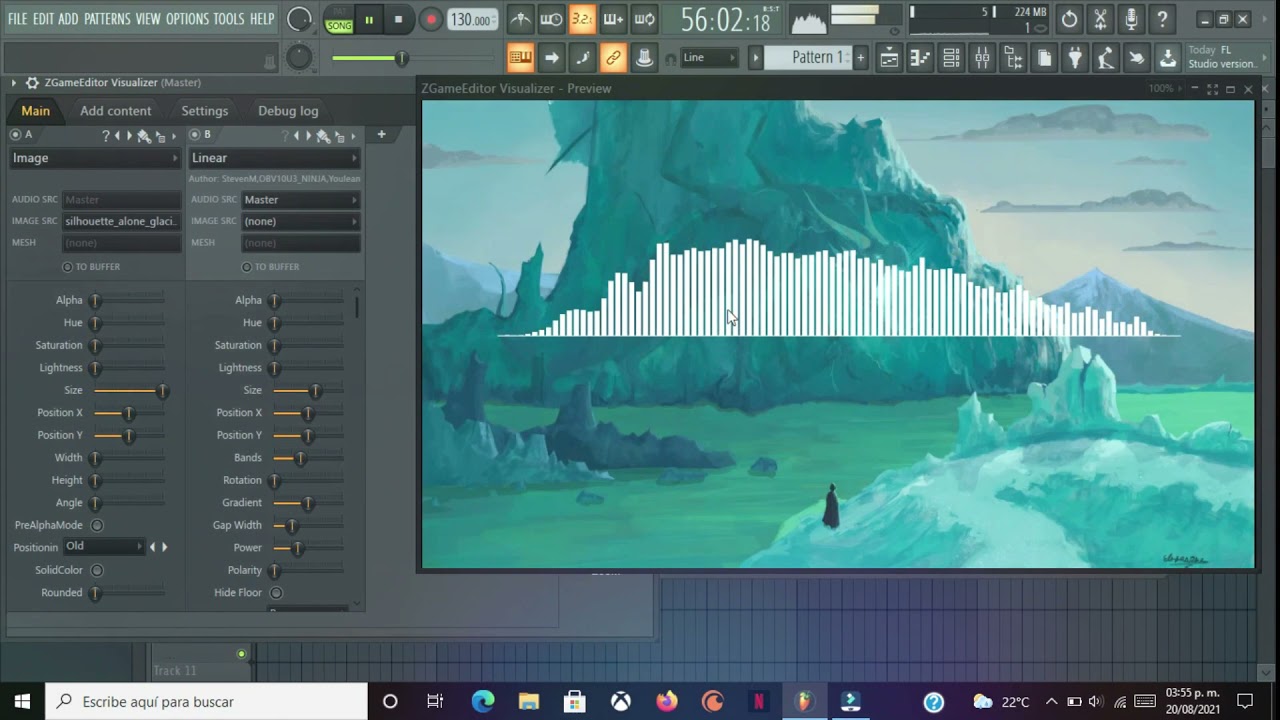Add new pattern with plus button
1280x720 pixels.
(860, 58)
